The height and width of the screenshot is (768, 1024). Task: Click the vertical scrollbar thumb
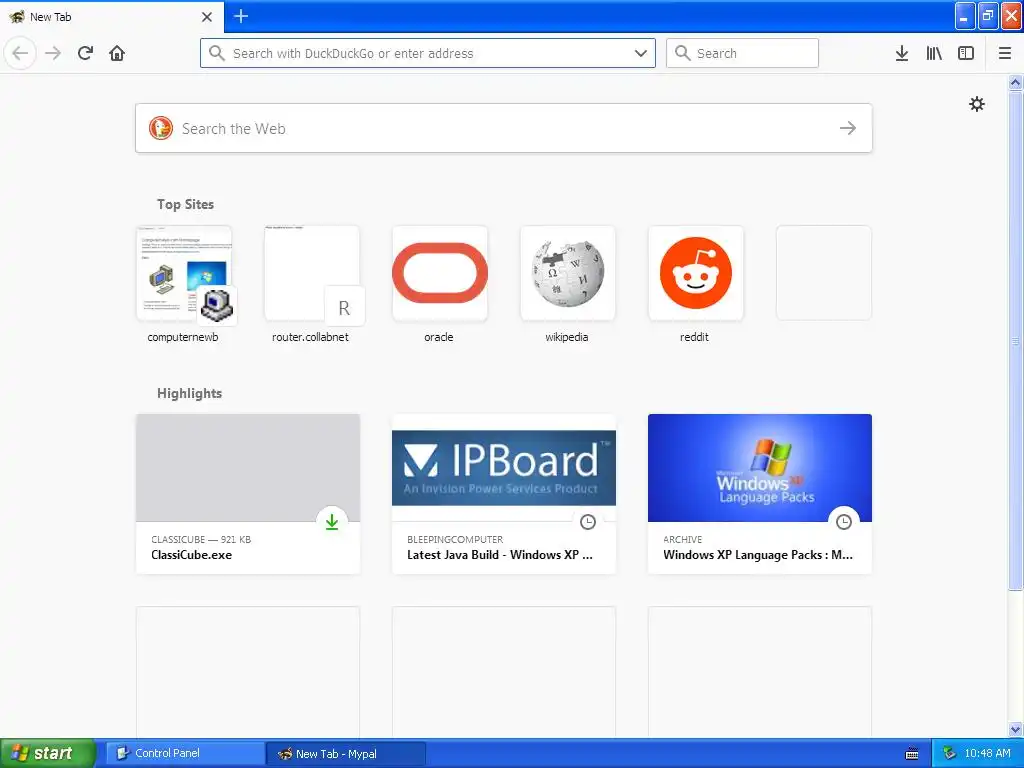[1015, 340]
